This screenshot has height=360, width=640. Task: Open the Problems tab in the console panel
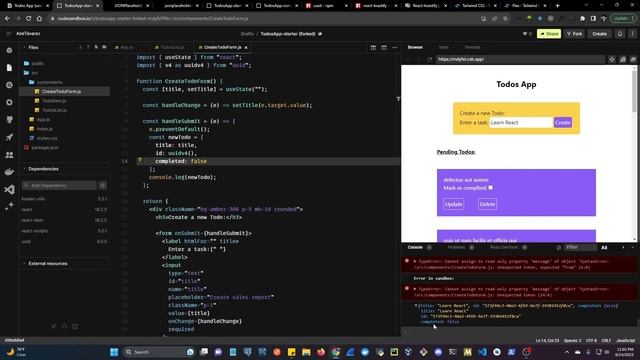click(x=456, y=247)
